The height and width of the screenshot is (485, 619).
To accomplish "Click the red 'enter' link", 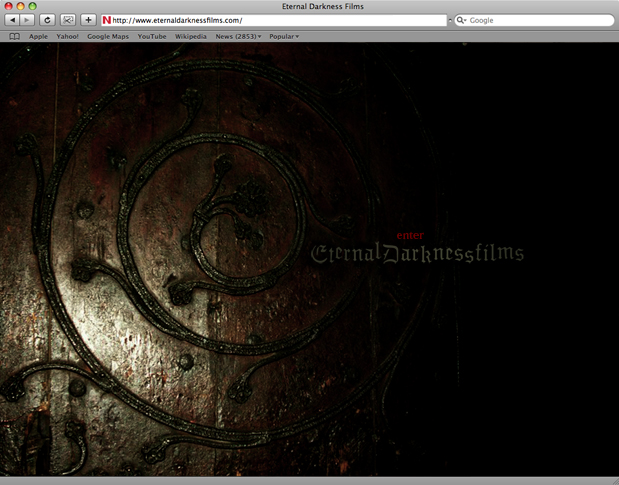I will [x=410, y=236].
